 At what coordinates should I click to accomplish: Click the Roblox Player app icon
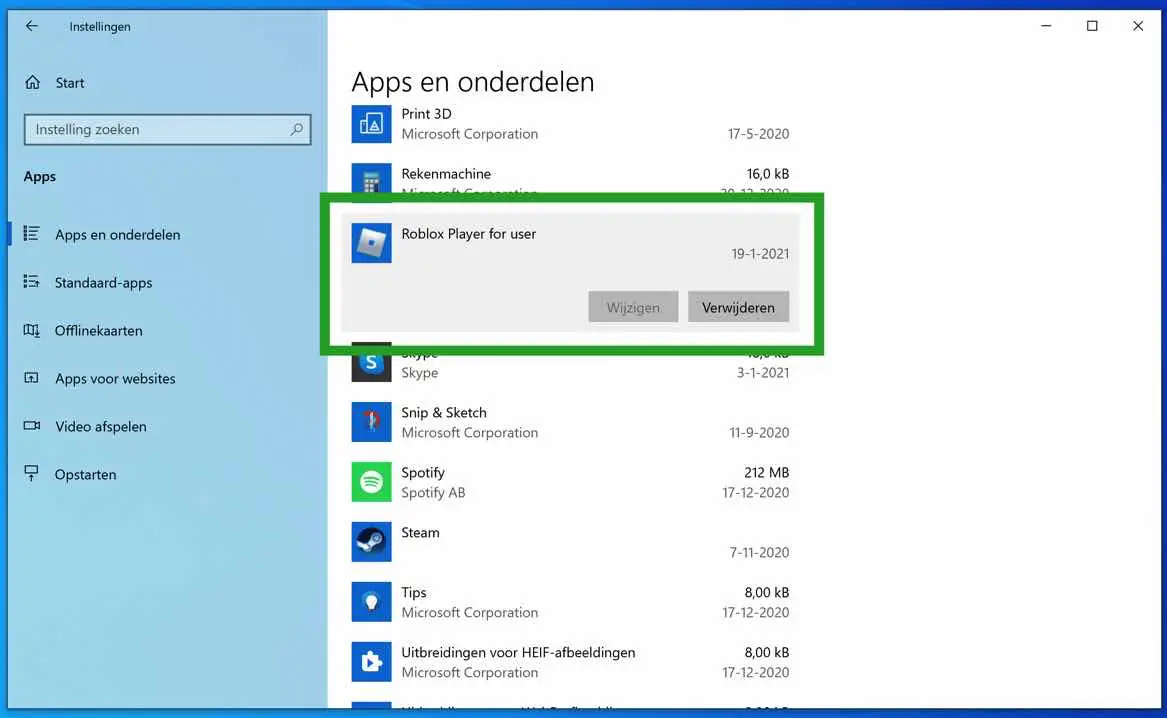(371, 243)
